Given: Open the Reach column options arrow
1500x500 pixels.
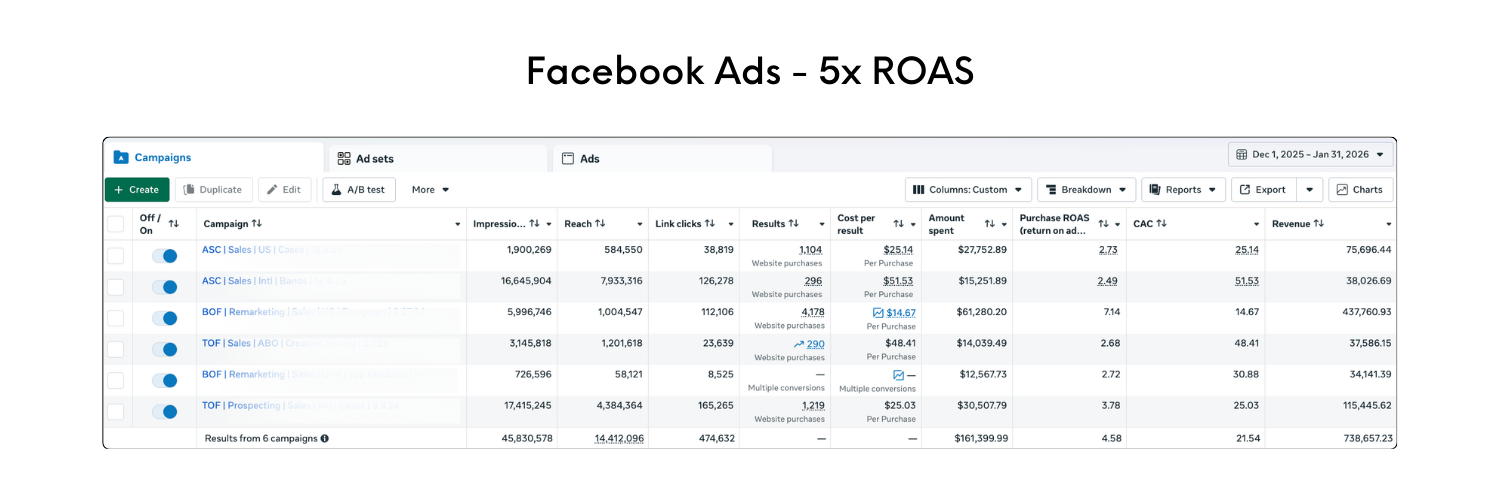Looking at the screenshot, I should (x=639, y=224).
